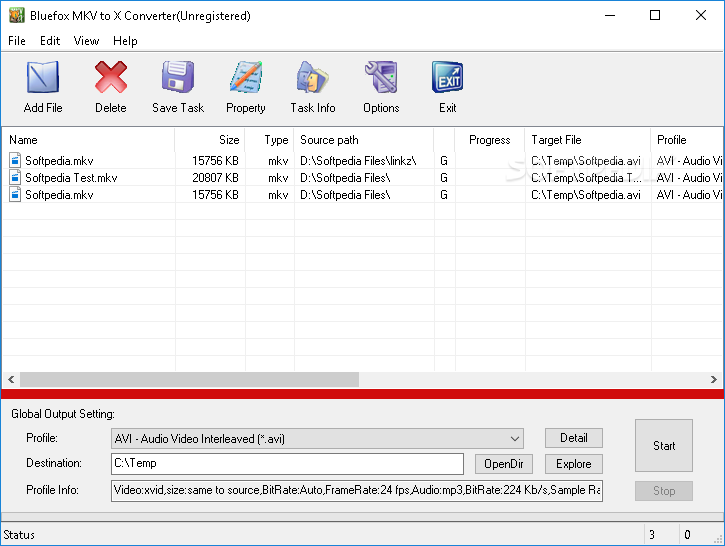Click the app icon in title bar
Image resolution: width=725 pixels, height=546 pixels.
[17, 15]
